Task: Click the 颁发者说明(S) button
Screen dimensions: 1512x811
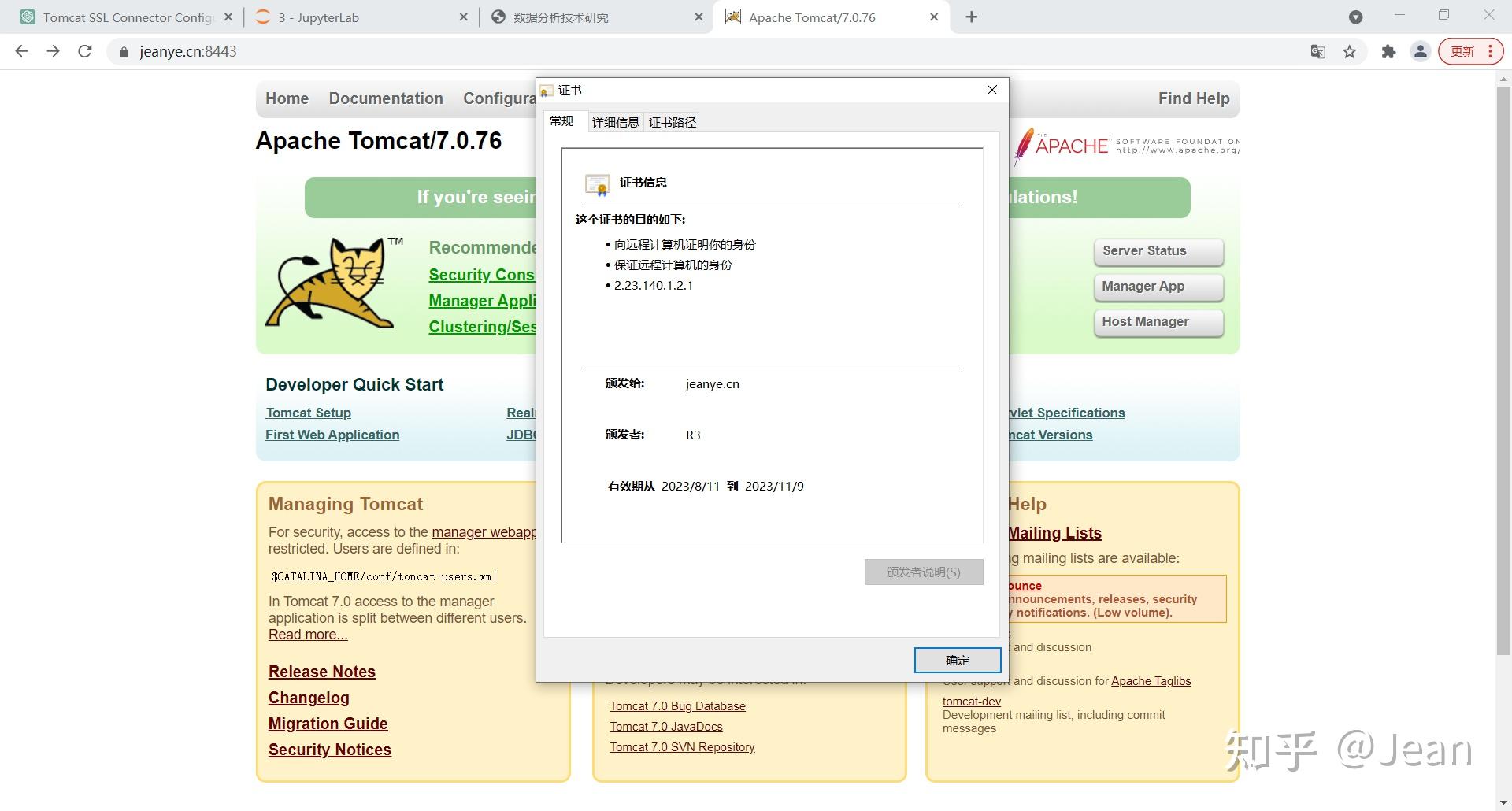Action: pyautogui.click(x=924, y=572)
